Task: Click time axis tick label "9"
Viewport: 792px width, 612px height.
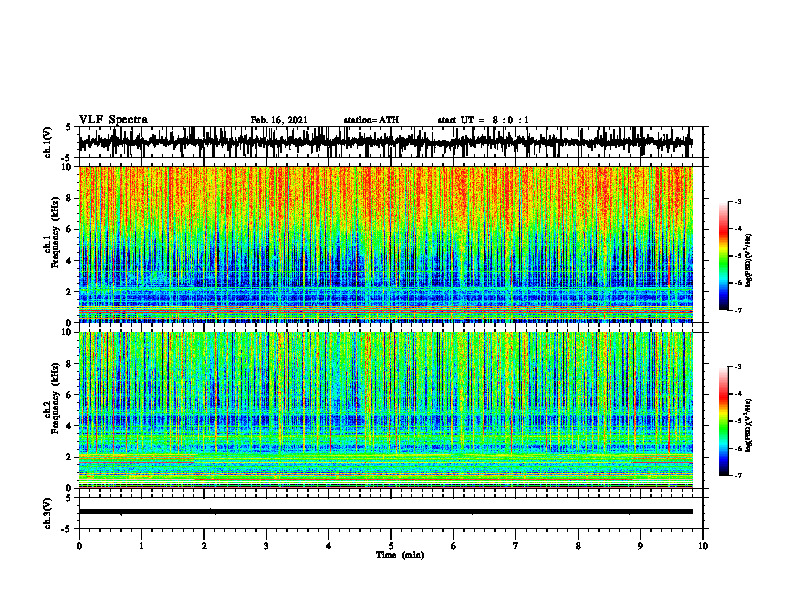Action: point(640,546)
